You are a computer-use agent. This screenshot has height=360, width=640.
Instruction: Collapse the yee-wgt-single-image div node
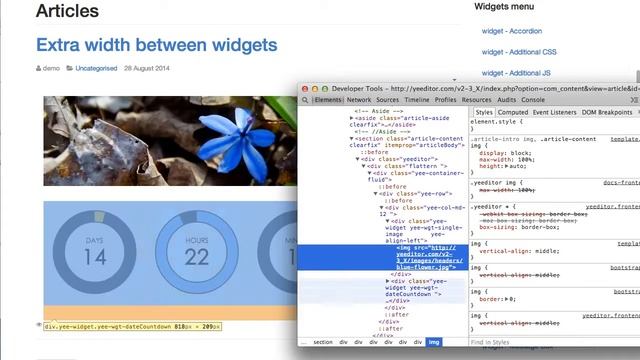[x=388, y=221]
